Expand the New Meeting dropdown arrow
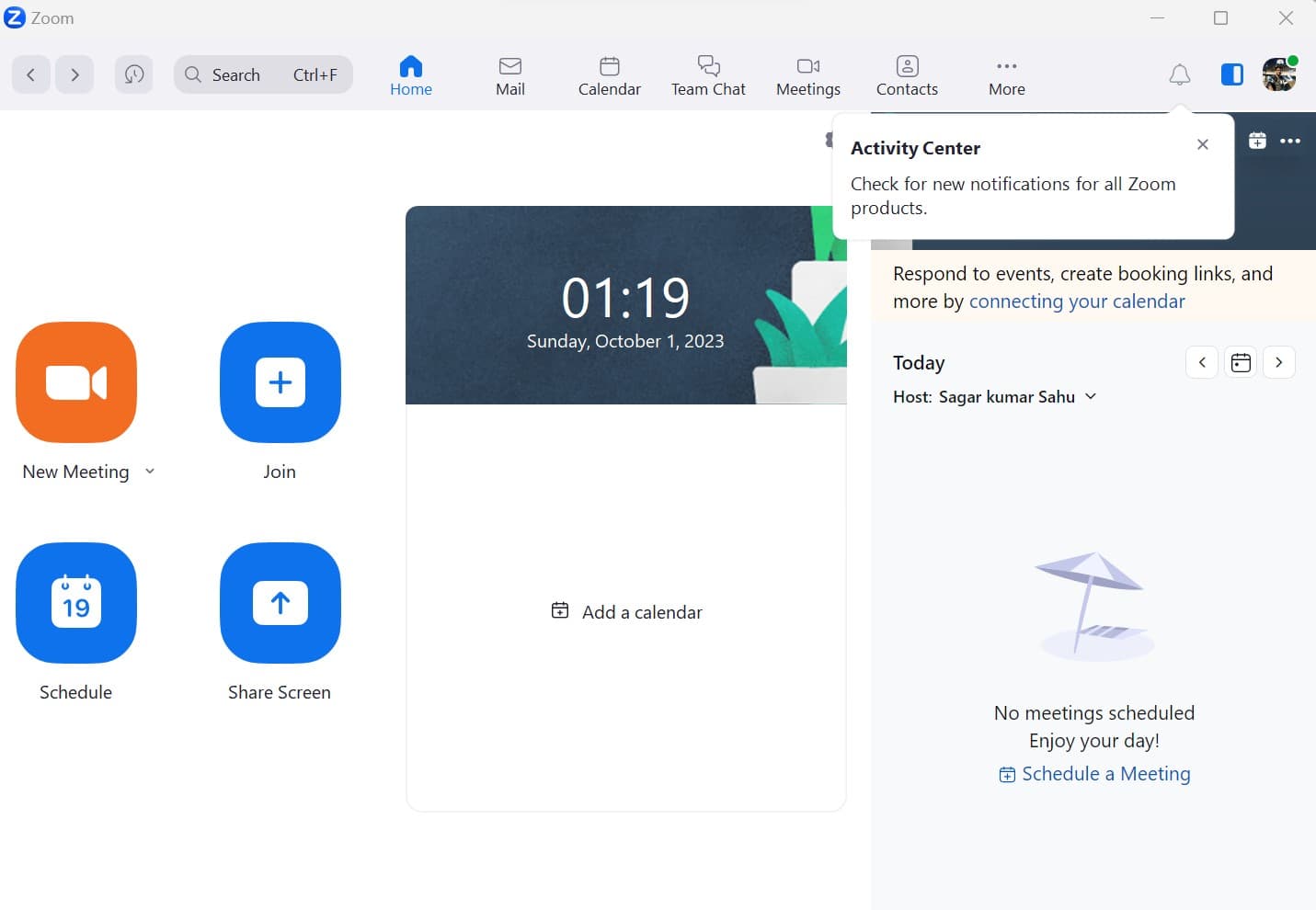 [x=150, y=472]
